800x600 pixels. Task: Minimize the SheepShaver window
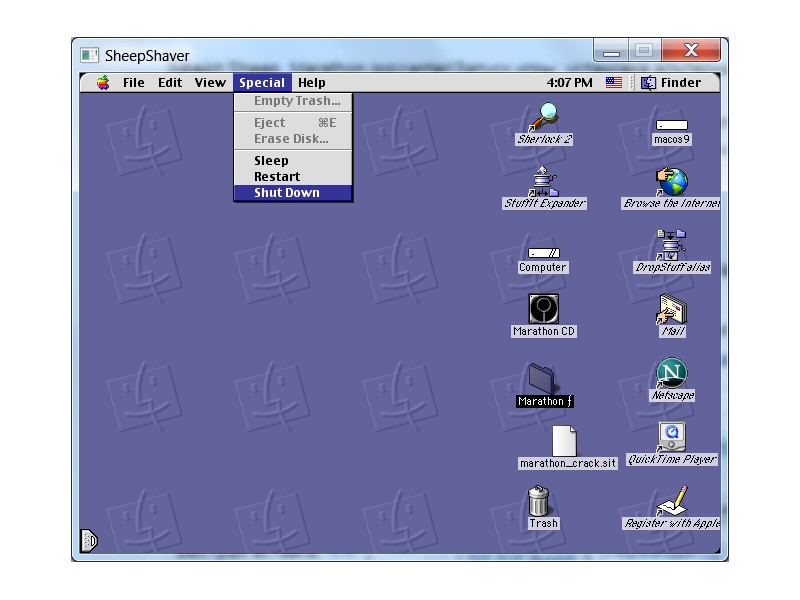tap(611, 51)
